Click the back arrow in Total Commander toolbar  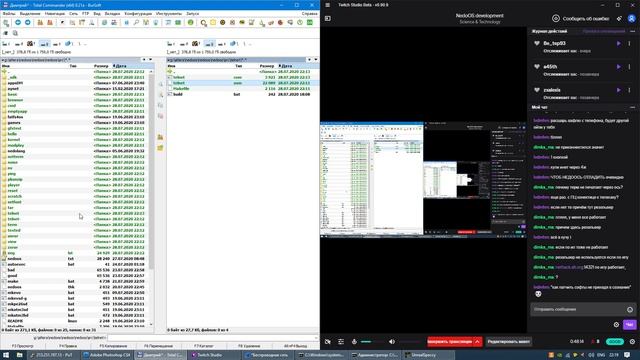point(18,22)
